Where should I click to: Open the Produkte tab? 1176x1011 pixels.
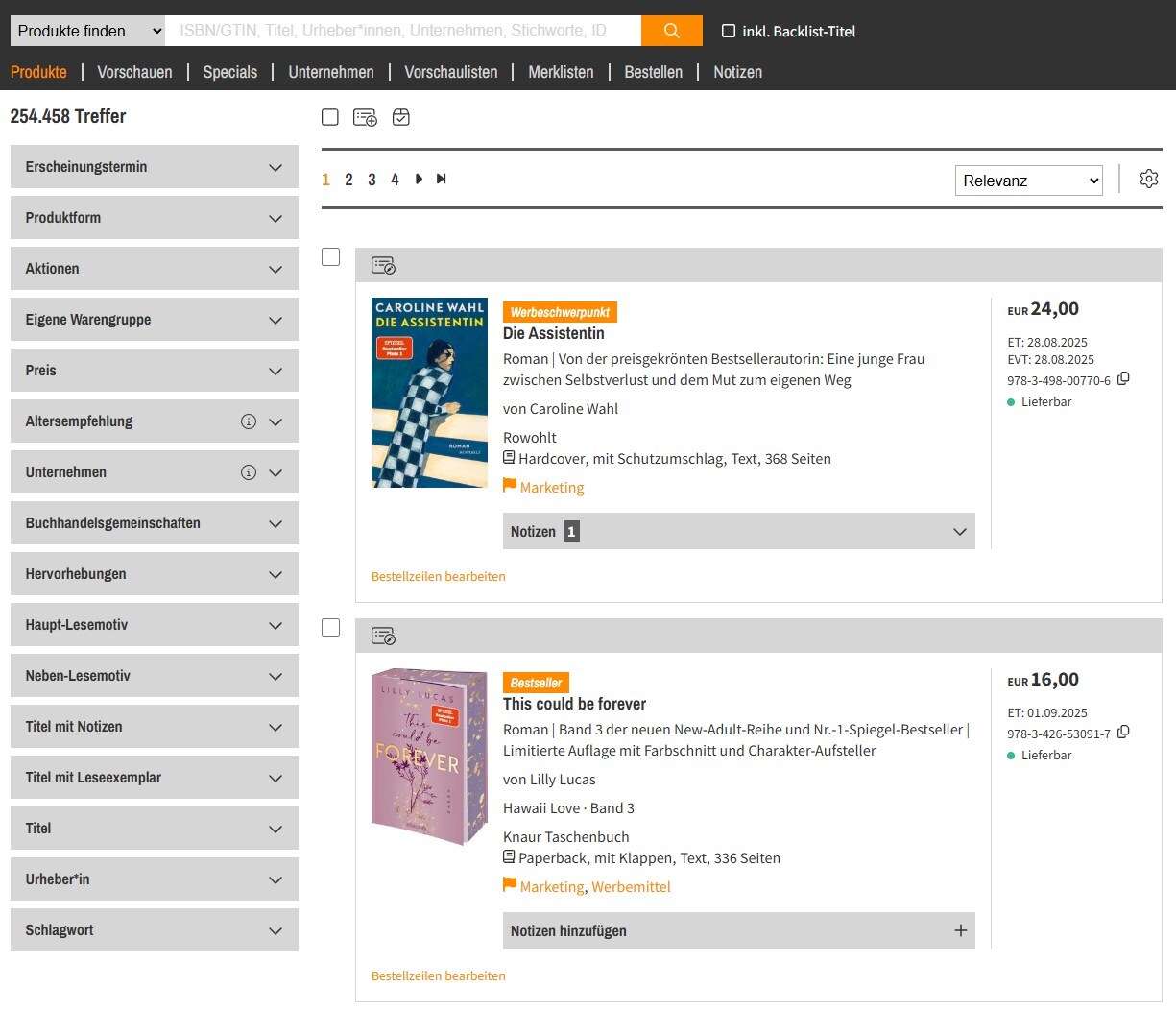coord(38,72)
